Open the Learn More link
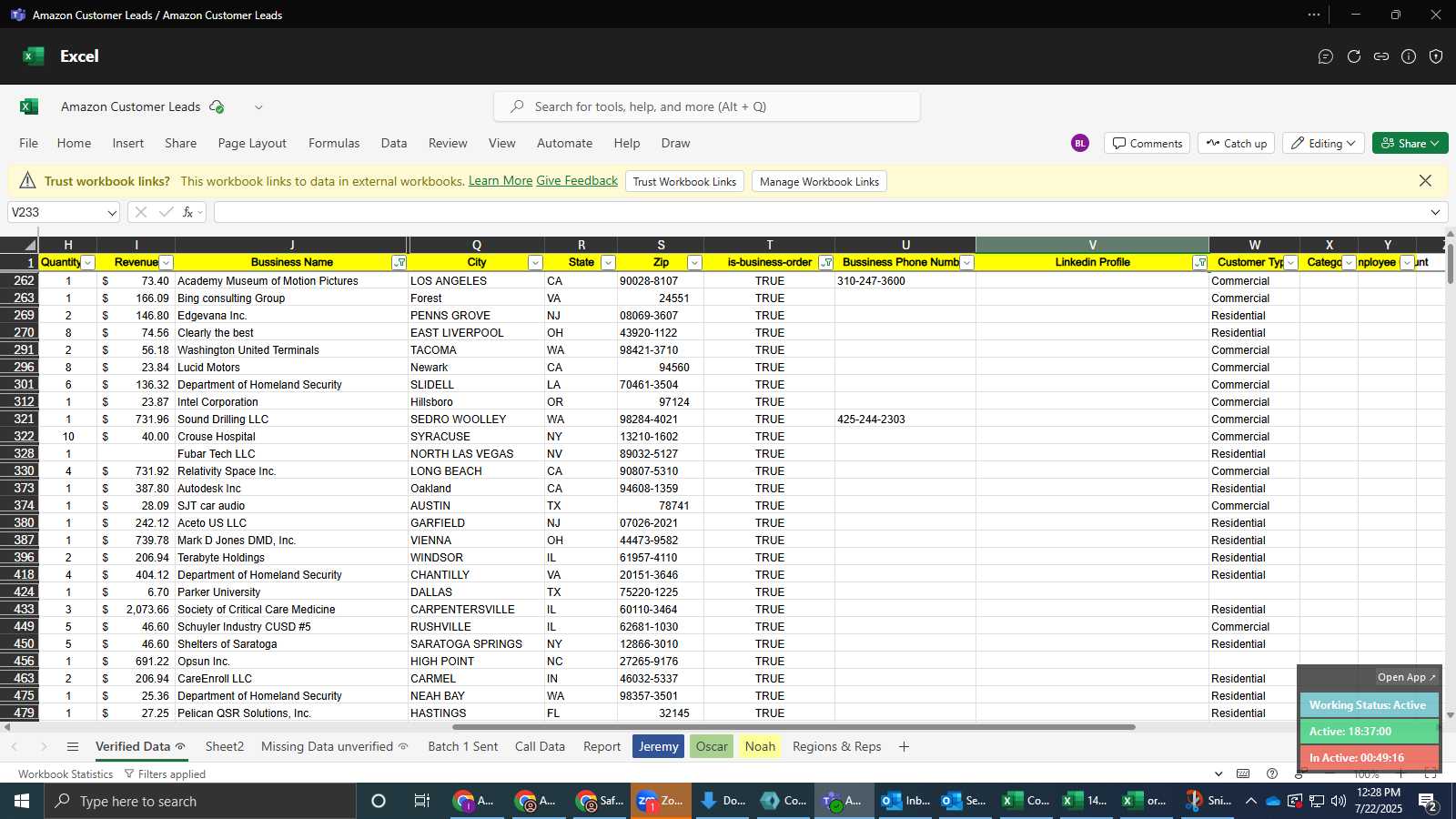 pos(500,181)
